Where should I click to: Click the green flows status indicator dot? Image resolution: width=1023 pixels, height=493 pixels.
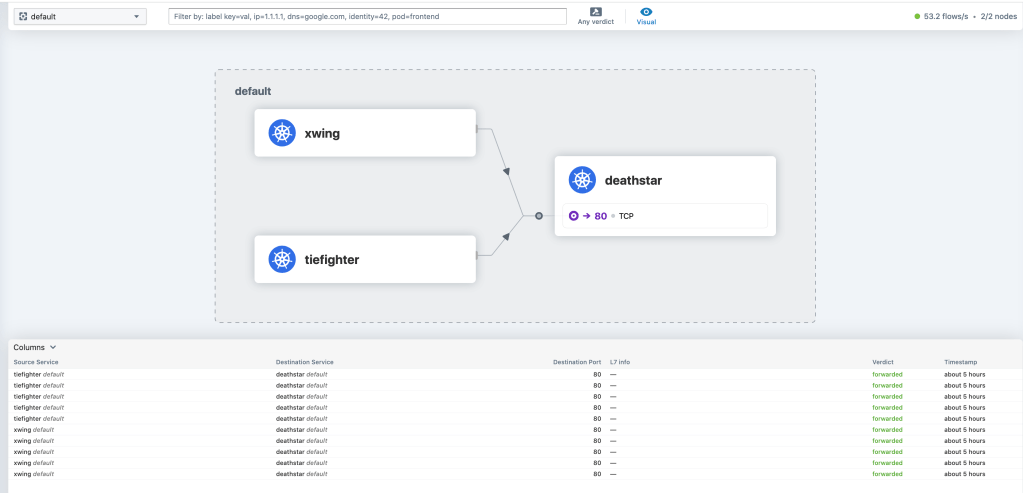917,17
